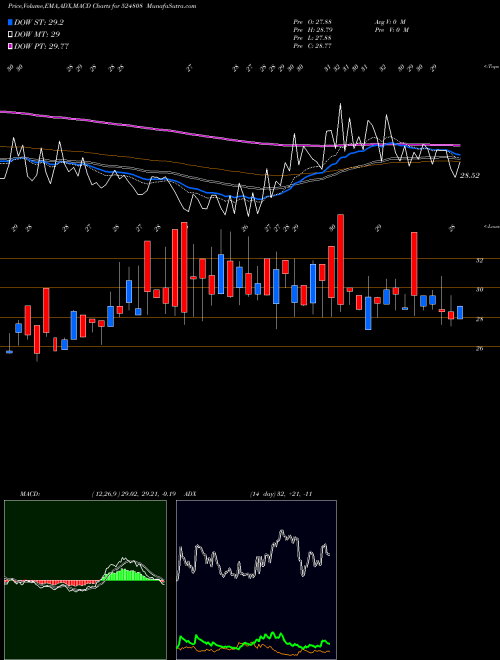Click the 26 price axis label

click(479, 349)
